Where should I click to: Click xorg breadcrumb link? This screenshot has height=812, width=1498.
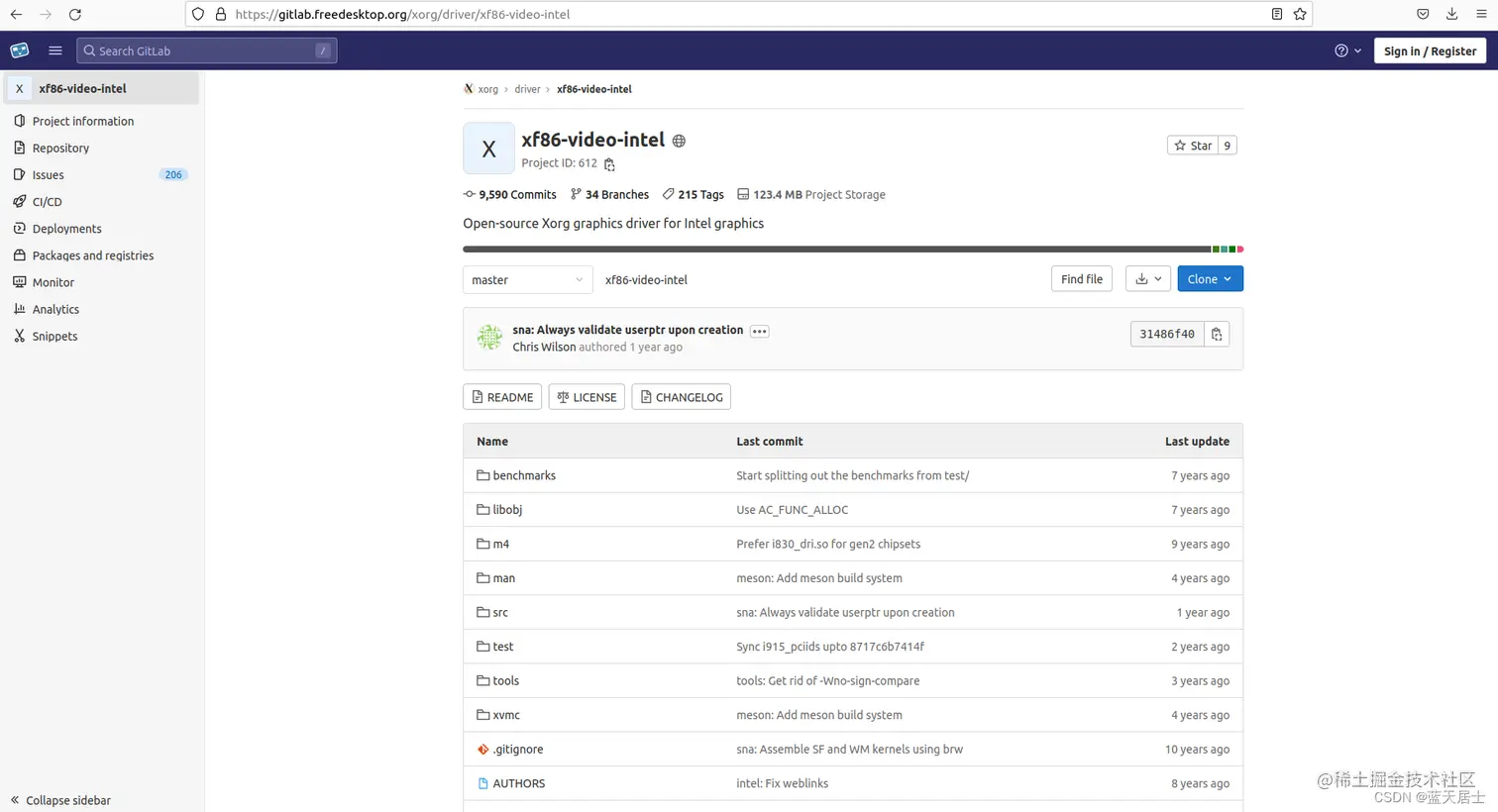point(488,89)
